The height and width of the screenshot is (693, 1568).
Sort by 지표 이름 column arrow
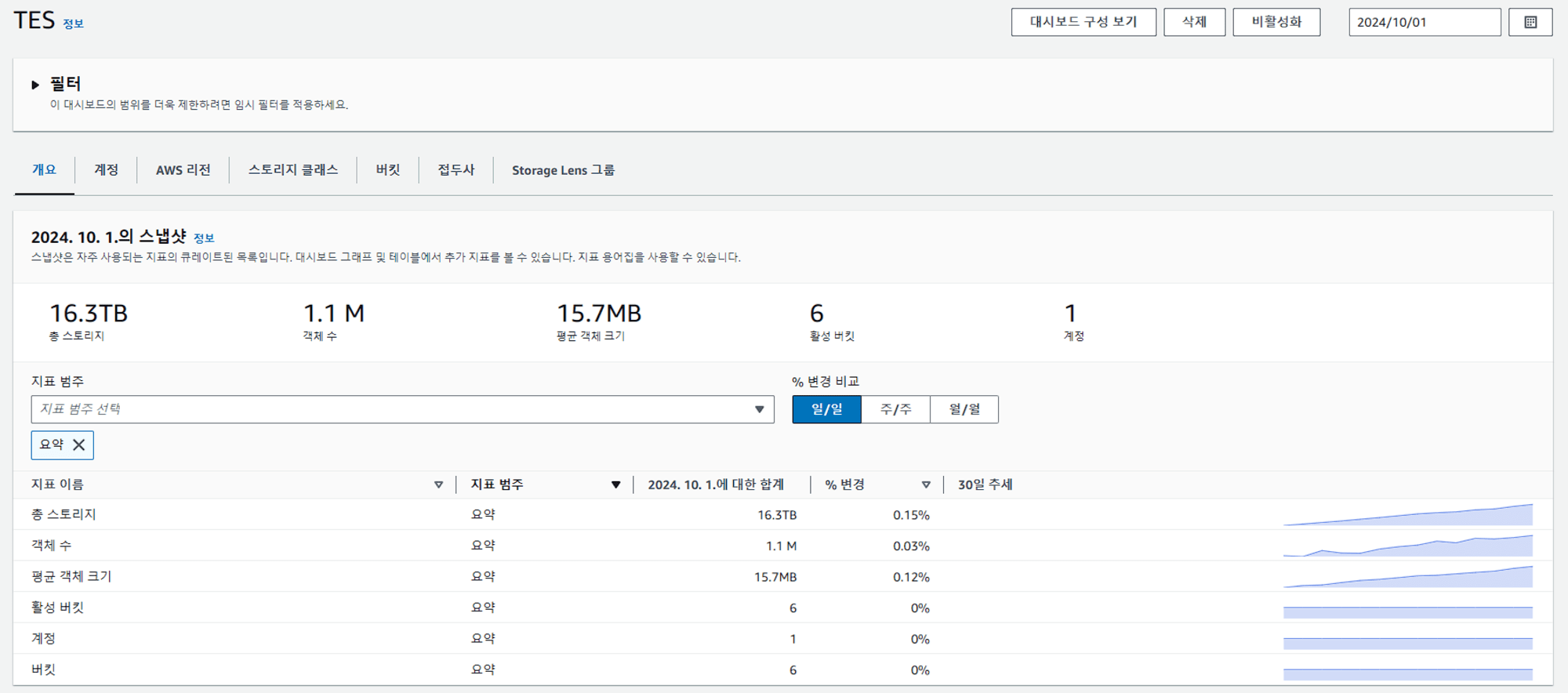coord(438,485)
